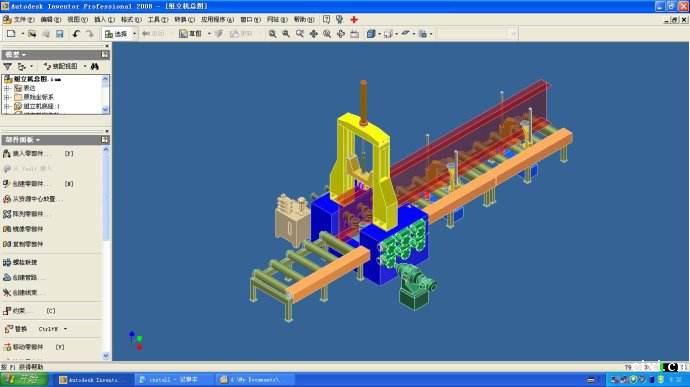Click the Zoom All magnifier icon
Viewport: 690px width, 387px height.
(272, 34)
